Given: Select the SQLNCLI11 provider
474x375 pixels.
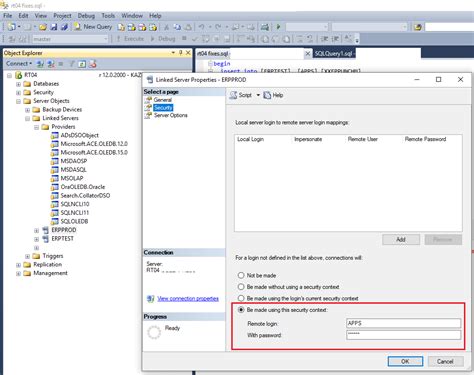Looking at the screenshot, I should click(x=75, y=212).
